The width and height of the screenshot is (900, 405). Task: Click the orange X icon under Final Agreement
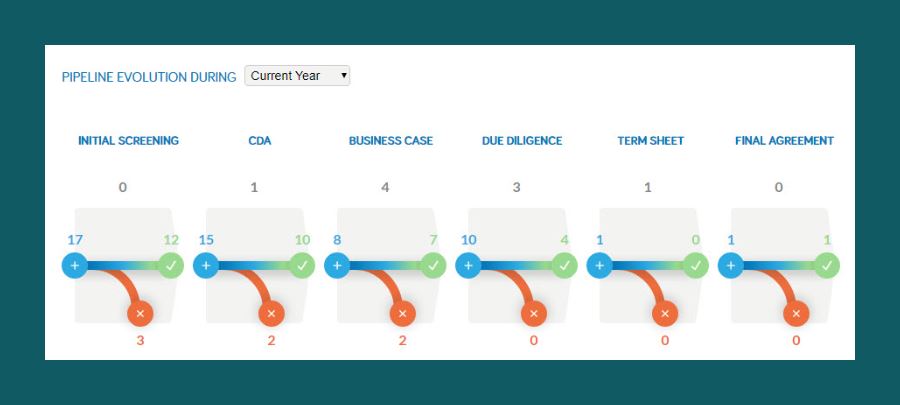coord(797,314)
